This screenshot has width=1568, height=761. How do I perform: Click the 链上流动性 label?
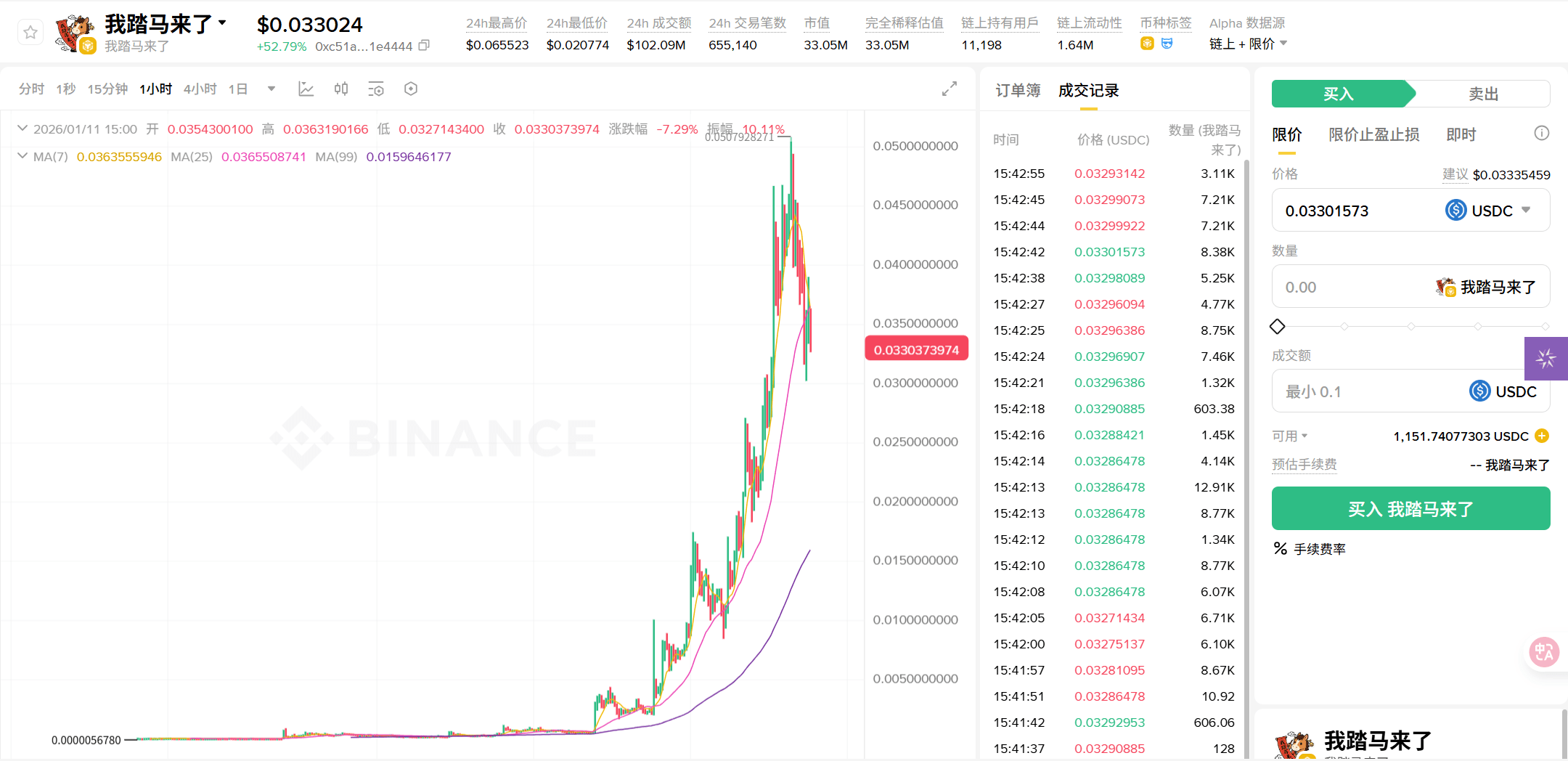pos(1090,23)
